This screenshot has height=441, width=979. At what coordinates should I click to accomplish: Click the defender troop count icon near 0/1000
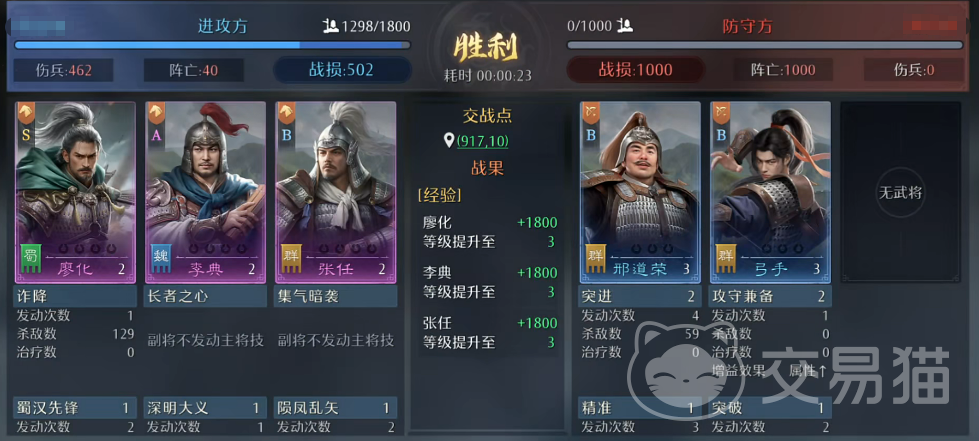pos(625,26)
